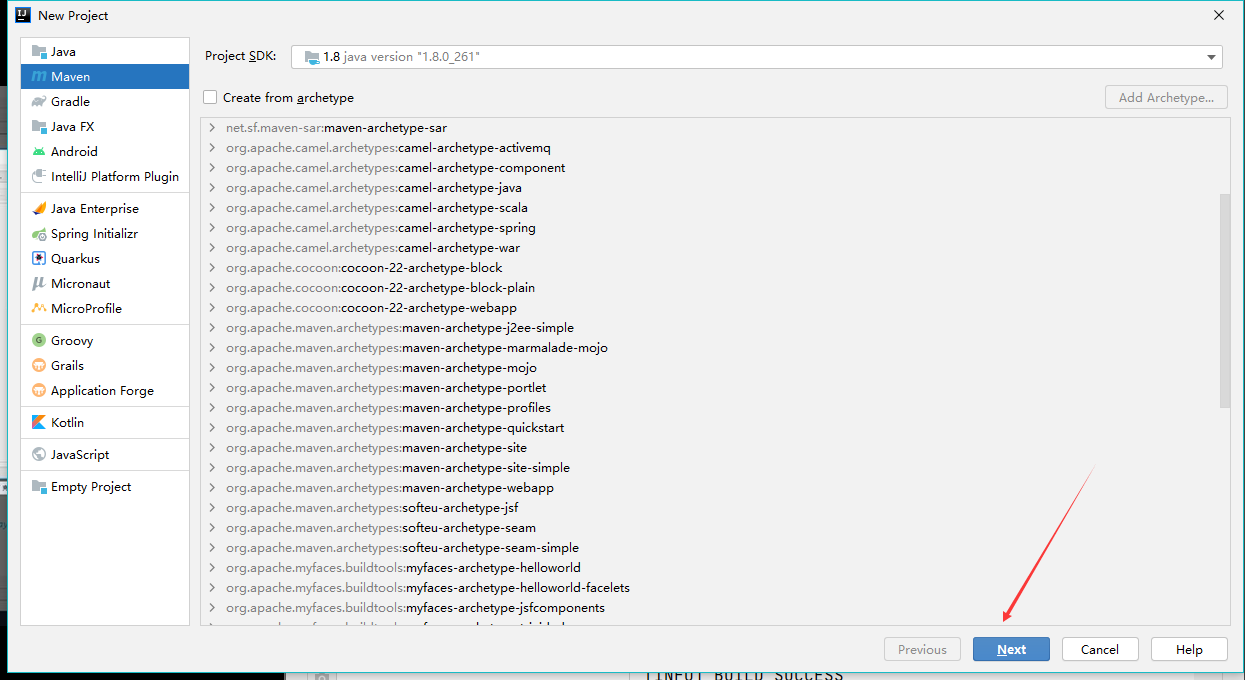Expand maven-archetype-sar node
This screenshot has width=1245, height=680.
[212, 128]
